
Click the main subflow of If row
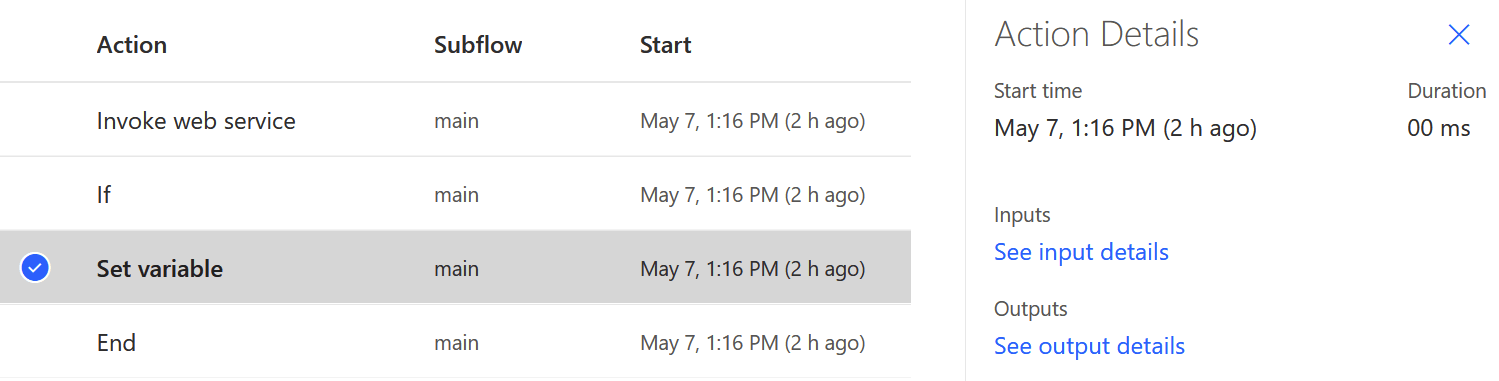[456, 195]
